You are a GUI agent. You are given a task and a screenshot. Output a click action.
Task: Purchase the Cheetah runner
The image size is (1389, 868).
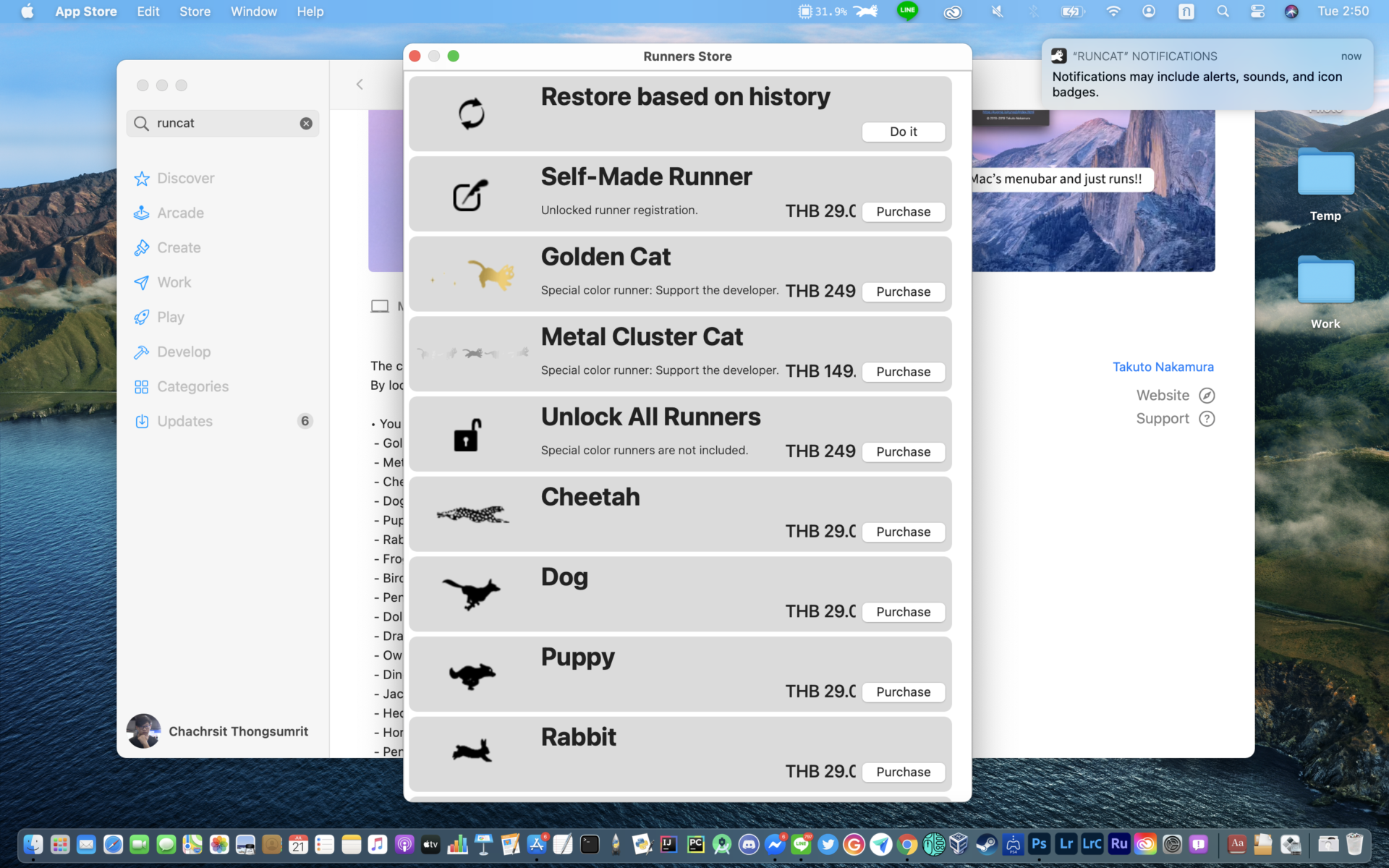click(x=904, y=532)
